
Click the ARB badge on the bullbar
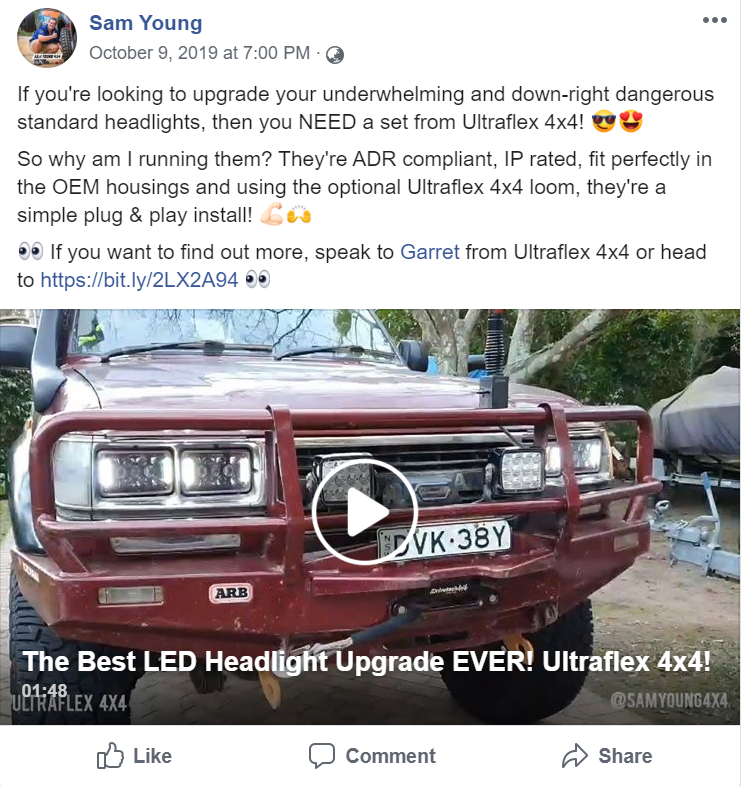(231, 593)
